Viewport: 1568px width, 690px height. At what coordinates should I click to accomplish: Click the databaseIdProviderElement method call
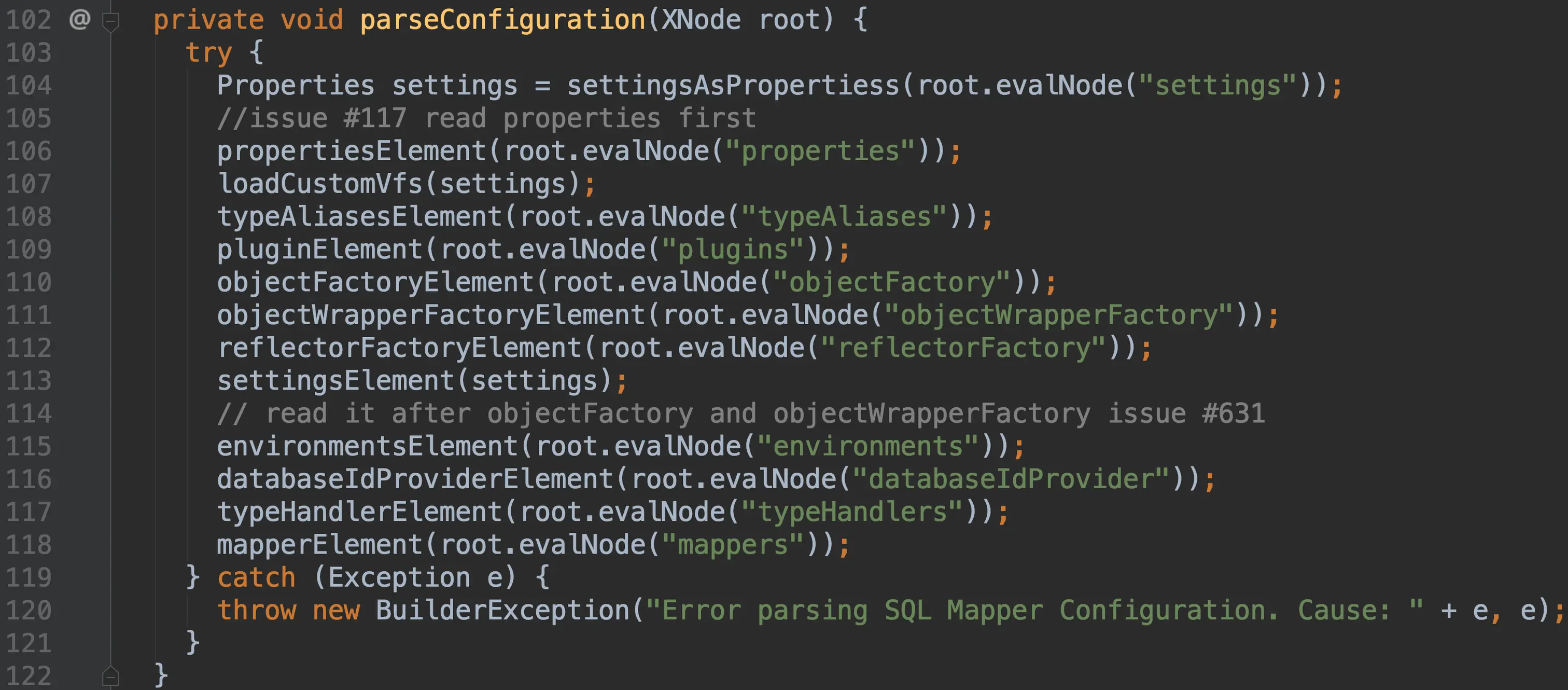point(415,479)
